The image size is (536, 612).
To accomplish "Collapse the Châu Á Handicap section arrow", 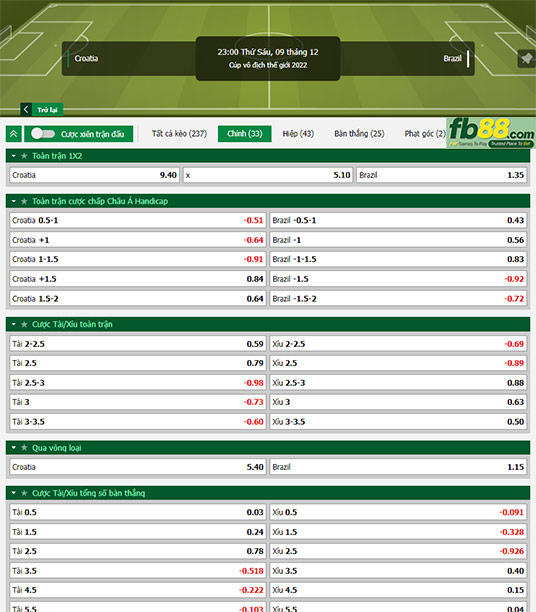I will coord(14,201).
